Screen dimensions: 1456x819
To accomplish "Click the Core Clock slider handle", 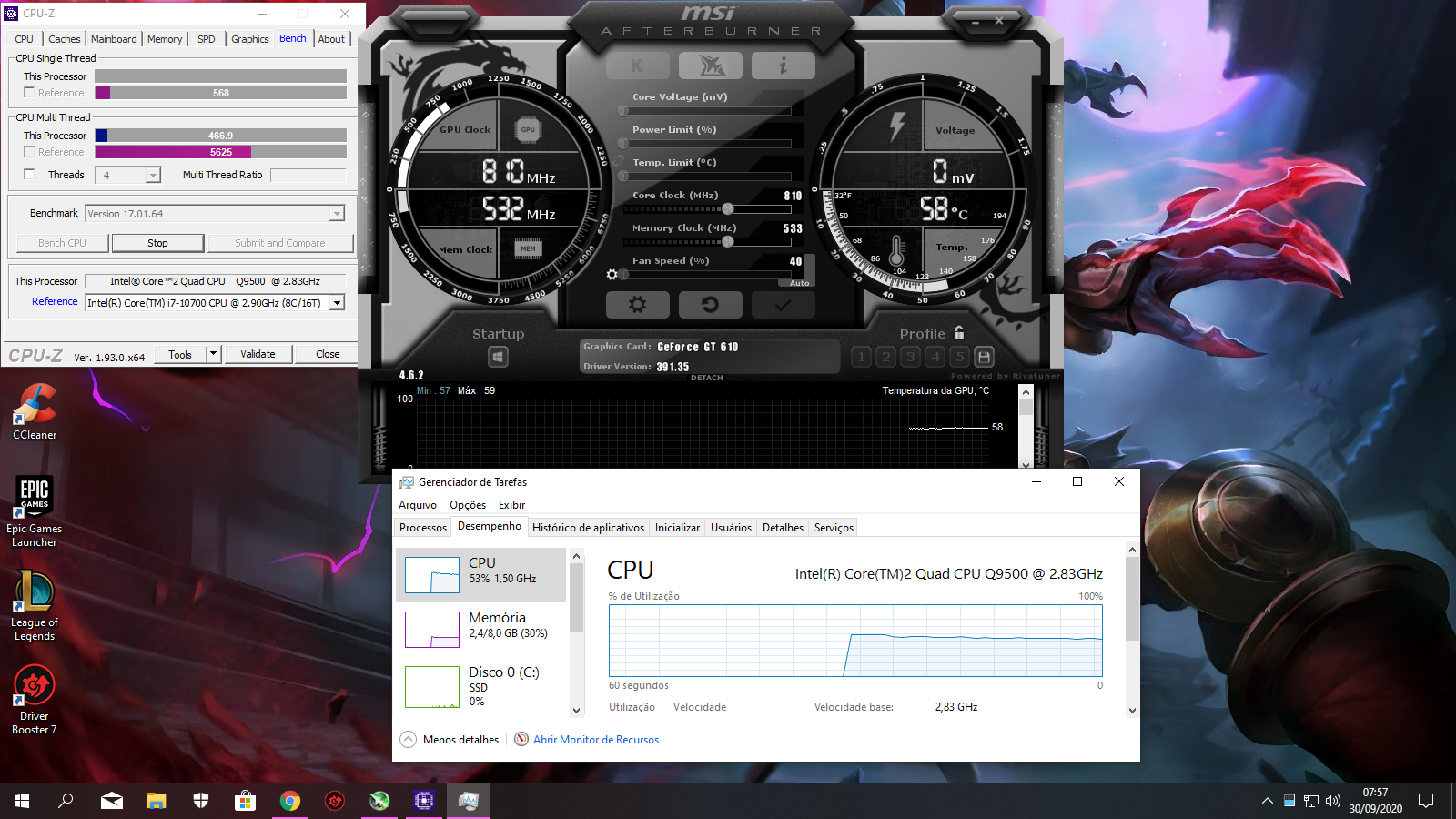I will pos(728,209).
